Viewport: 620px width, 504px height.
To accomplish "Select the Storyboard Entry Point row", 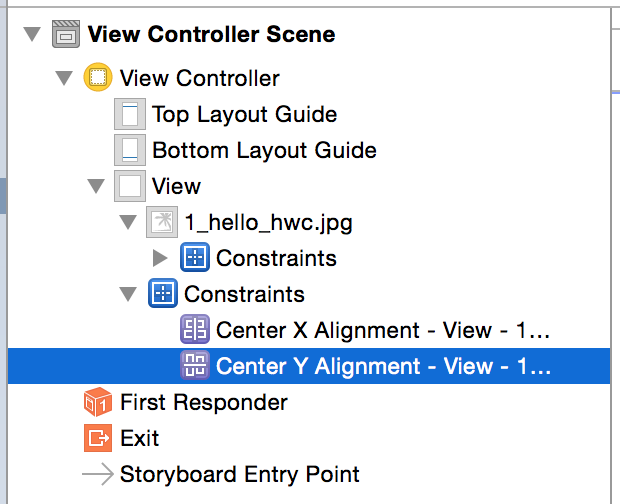I will (x=239, y=474).
